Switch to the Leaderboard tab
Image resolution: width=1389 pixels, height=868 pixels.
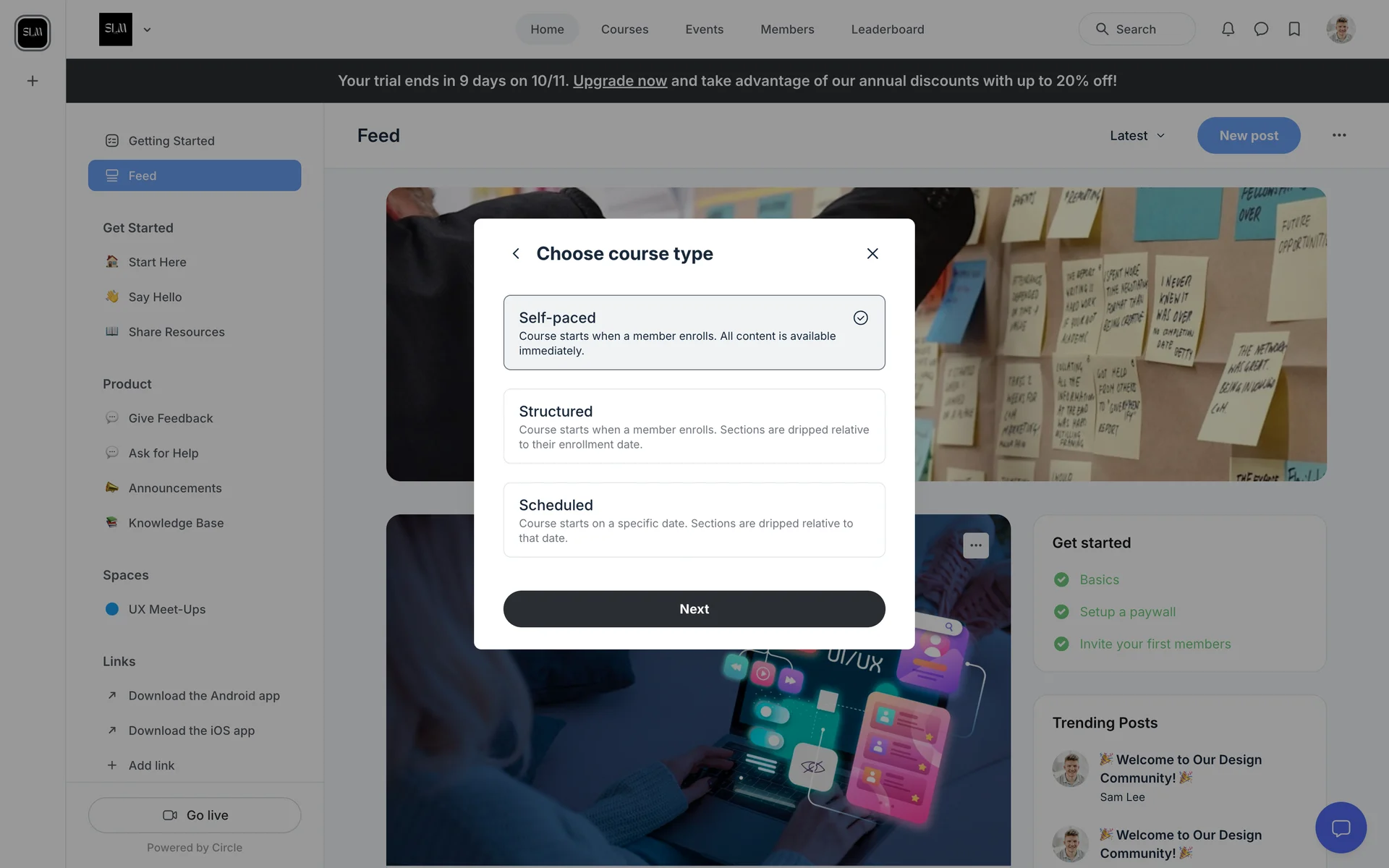coord(887,29)
